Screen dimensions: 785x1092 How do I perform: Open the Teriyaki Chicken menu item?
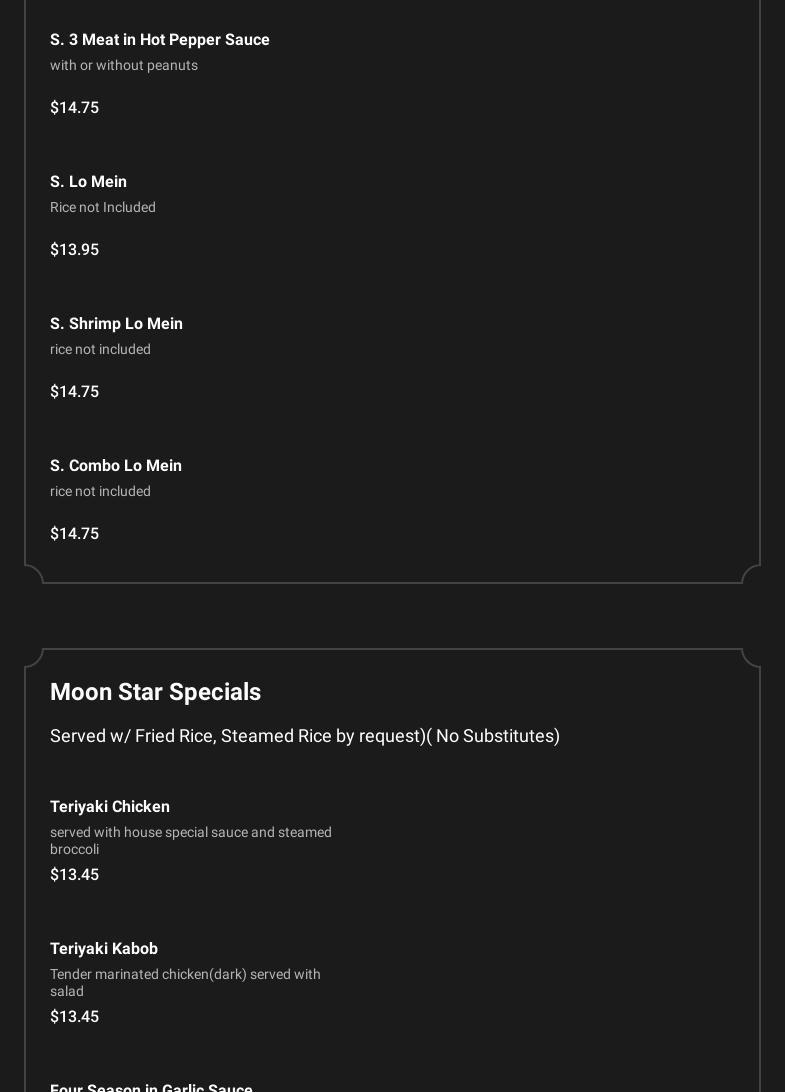pyautogui.click(x=110, y=807)
